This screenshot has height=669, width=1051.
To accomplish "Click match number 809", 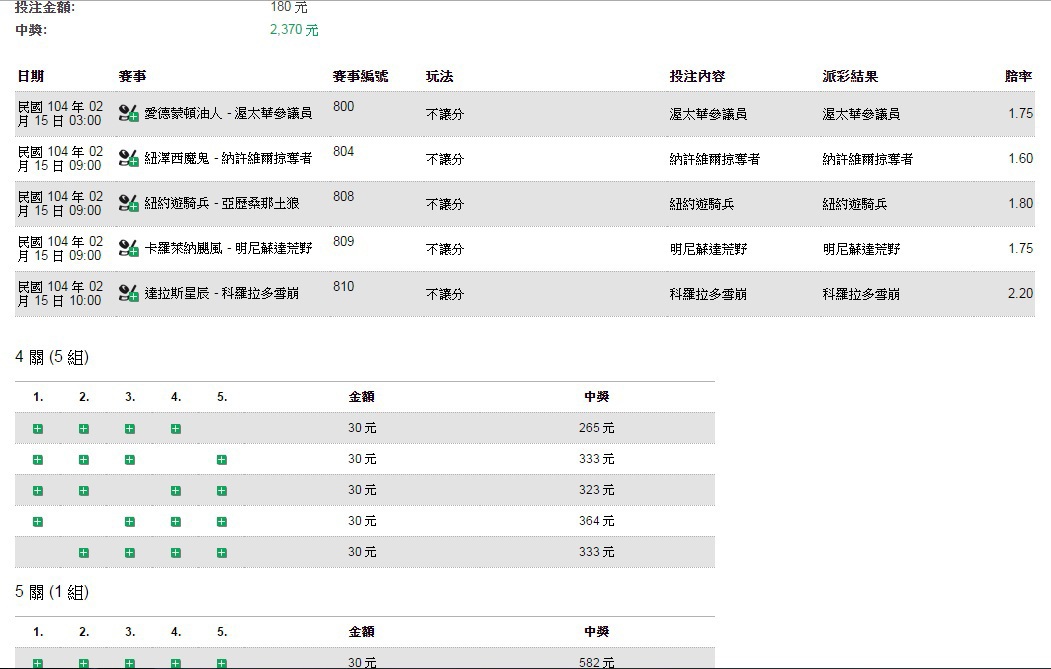I will (x=343, y=241).
